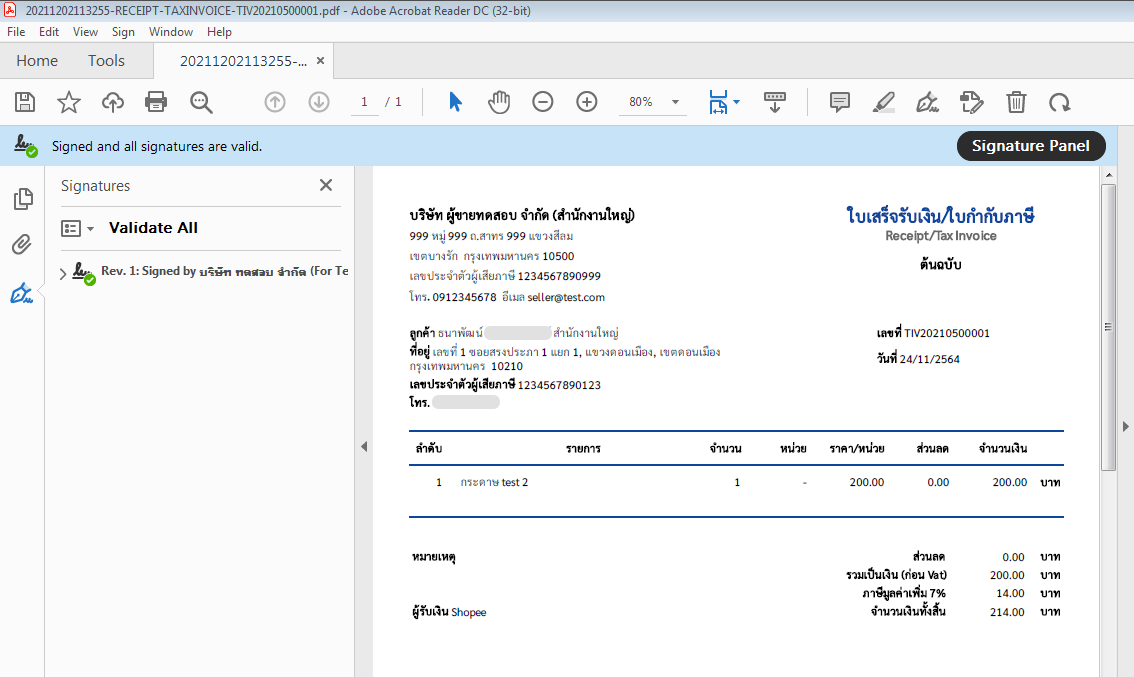Click Validate All in Signatures panel
Viewport: 1134px width, 677px height.
point(153,228)
